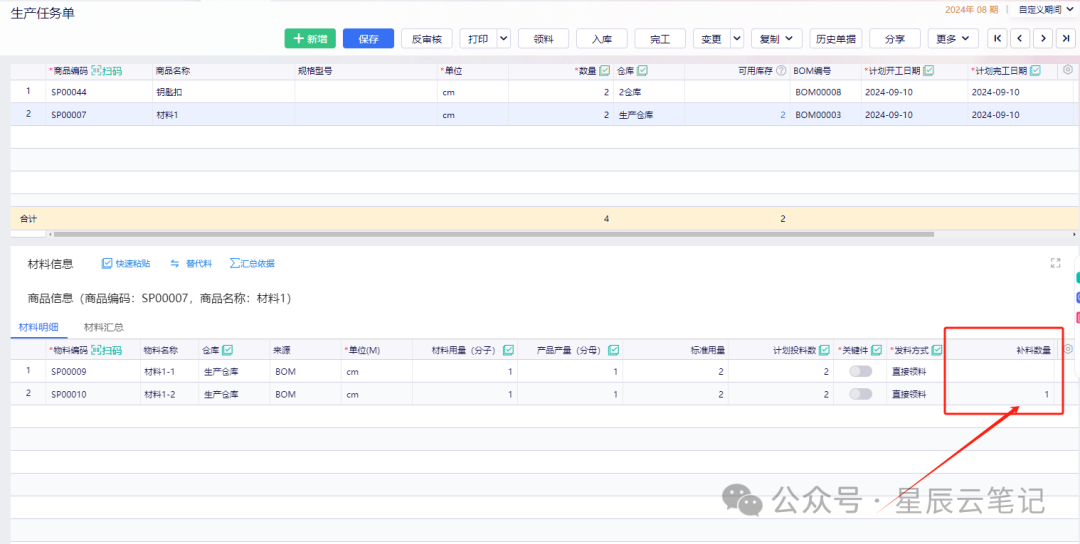Toggle checkbox on 发料方式 column header
The width and height of the screenshot is (1080, 544).
[937, 350]
